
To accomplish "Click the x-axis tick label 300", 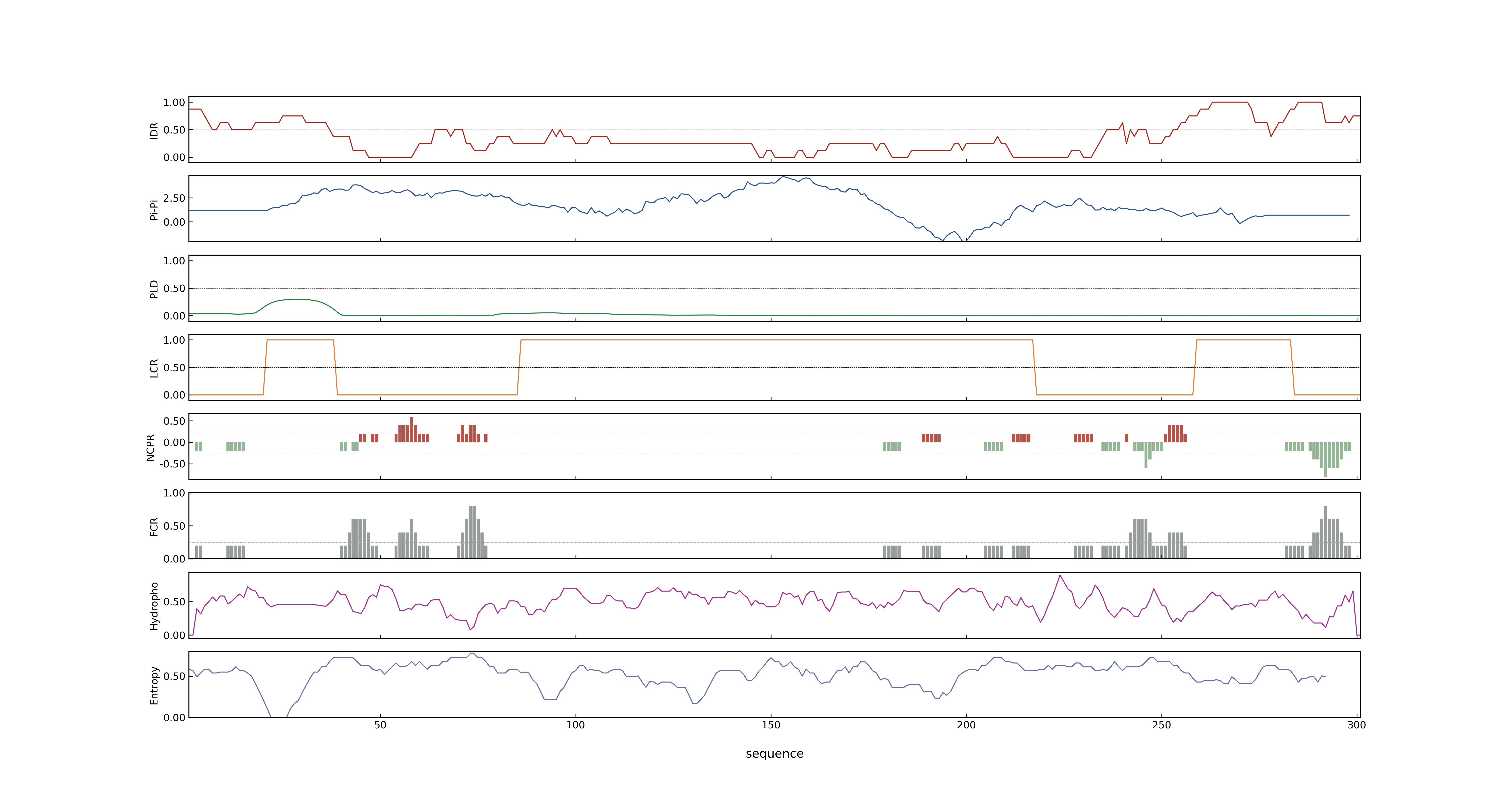I will click(1356, 725).
